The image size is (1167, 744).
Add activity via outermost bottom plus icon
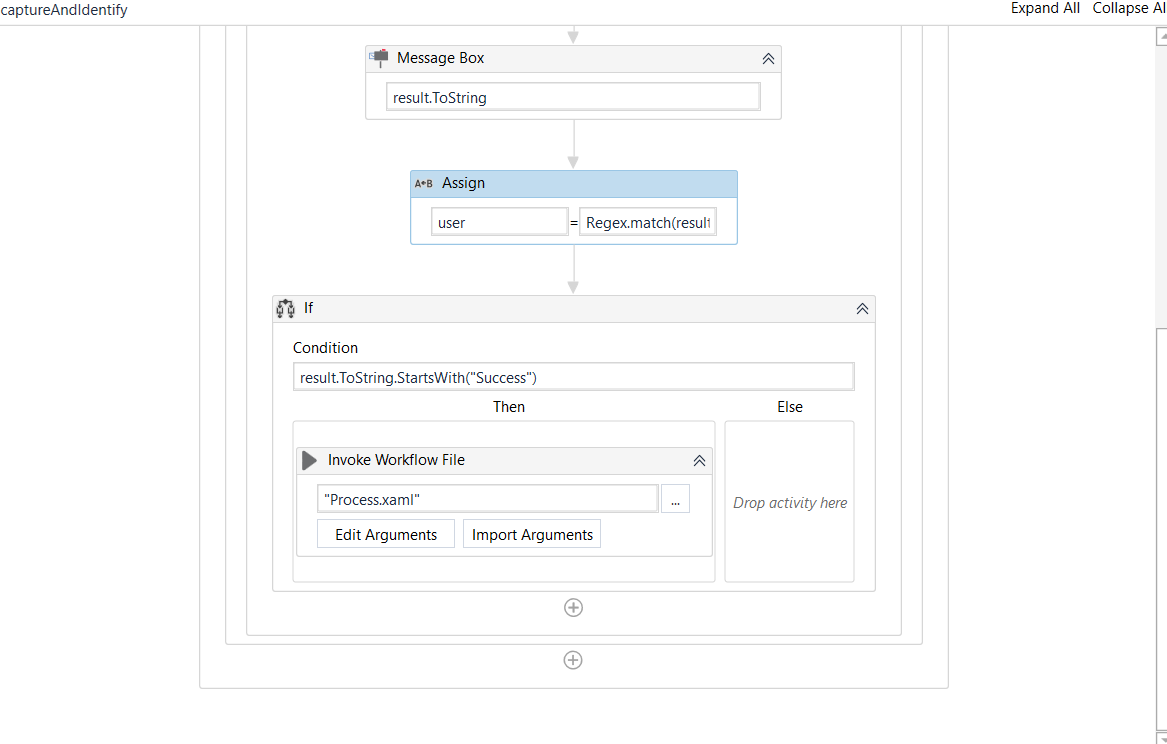click(x=573, y=660)
